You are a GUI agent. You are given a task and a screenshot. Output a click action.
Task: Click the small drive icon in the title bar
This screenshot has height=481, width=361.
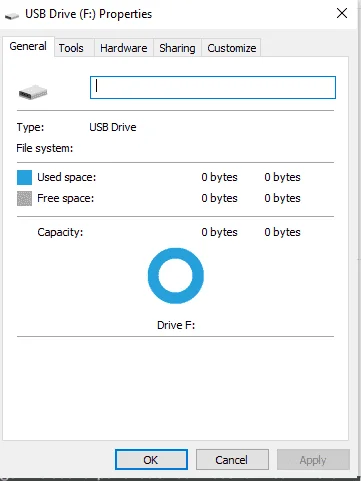[x=12, y=16]
